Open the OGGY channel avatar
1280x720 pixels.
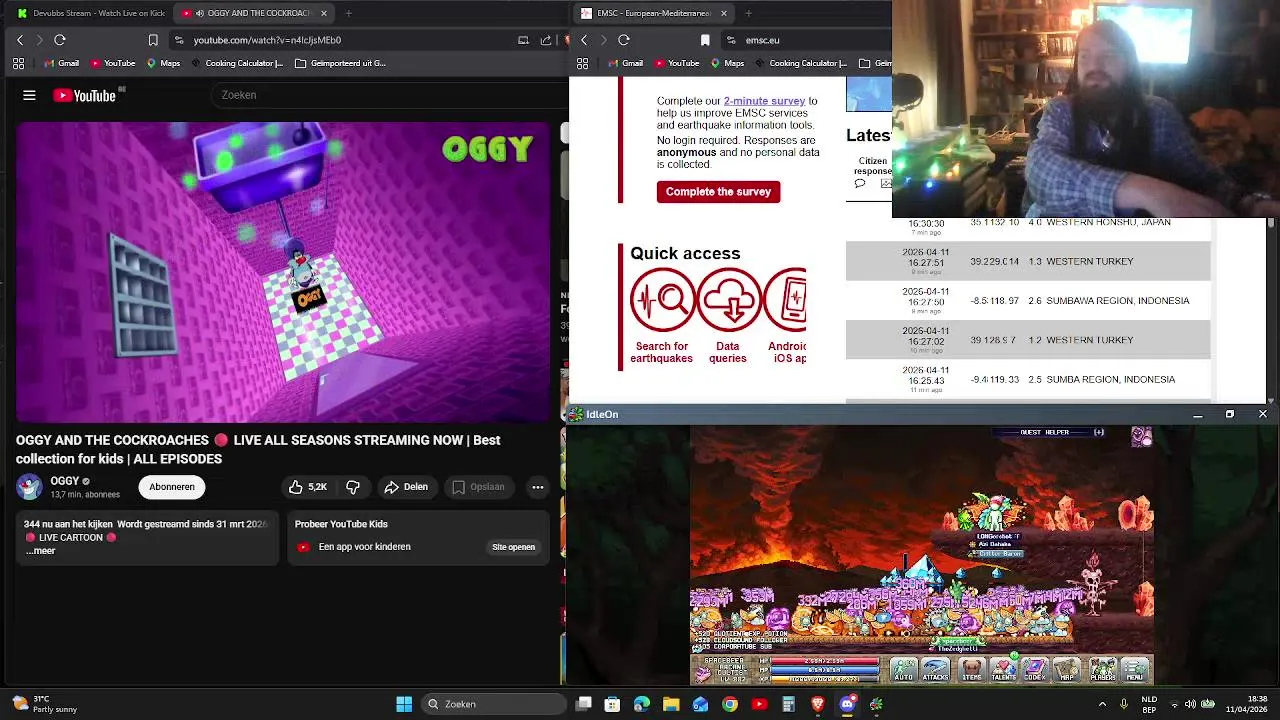click(x=29, y=487)
